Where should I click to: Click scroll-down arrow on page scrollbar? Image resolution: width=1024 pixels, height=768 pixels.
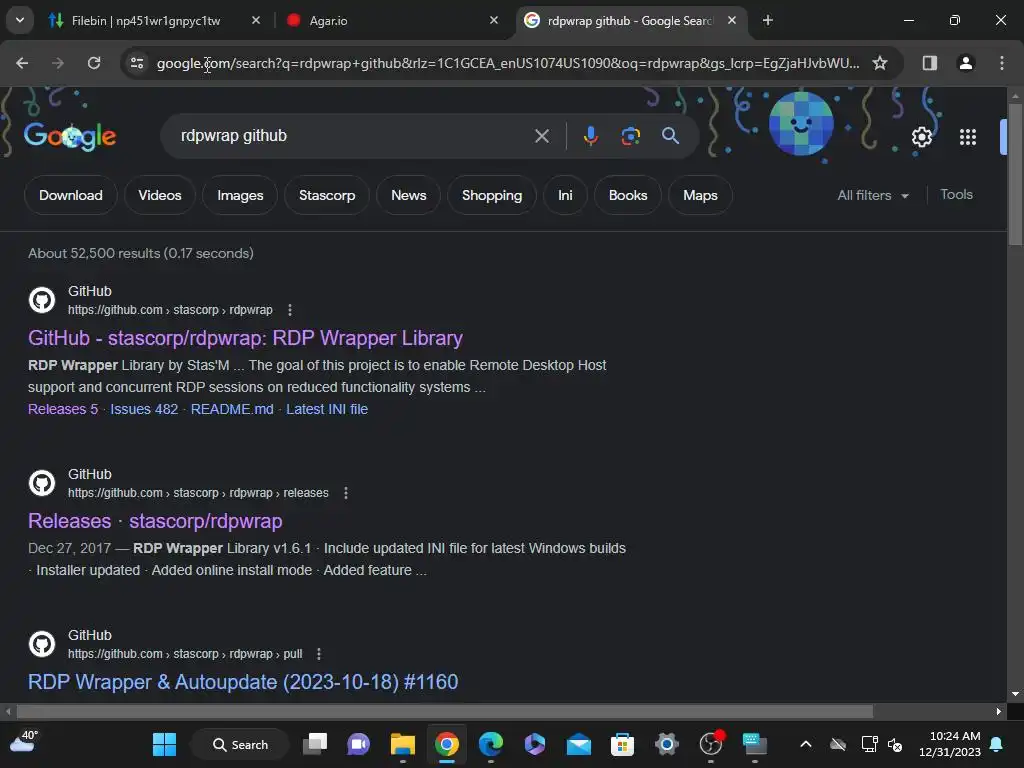point(1015,694)
